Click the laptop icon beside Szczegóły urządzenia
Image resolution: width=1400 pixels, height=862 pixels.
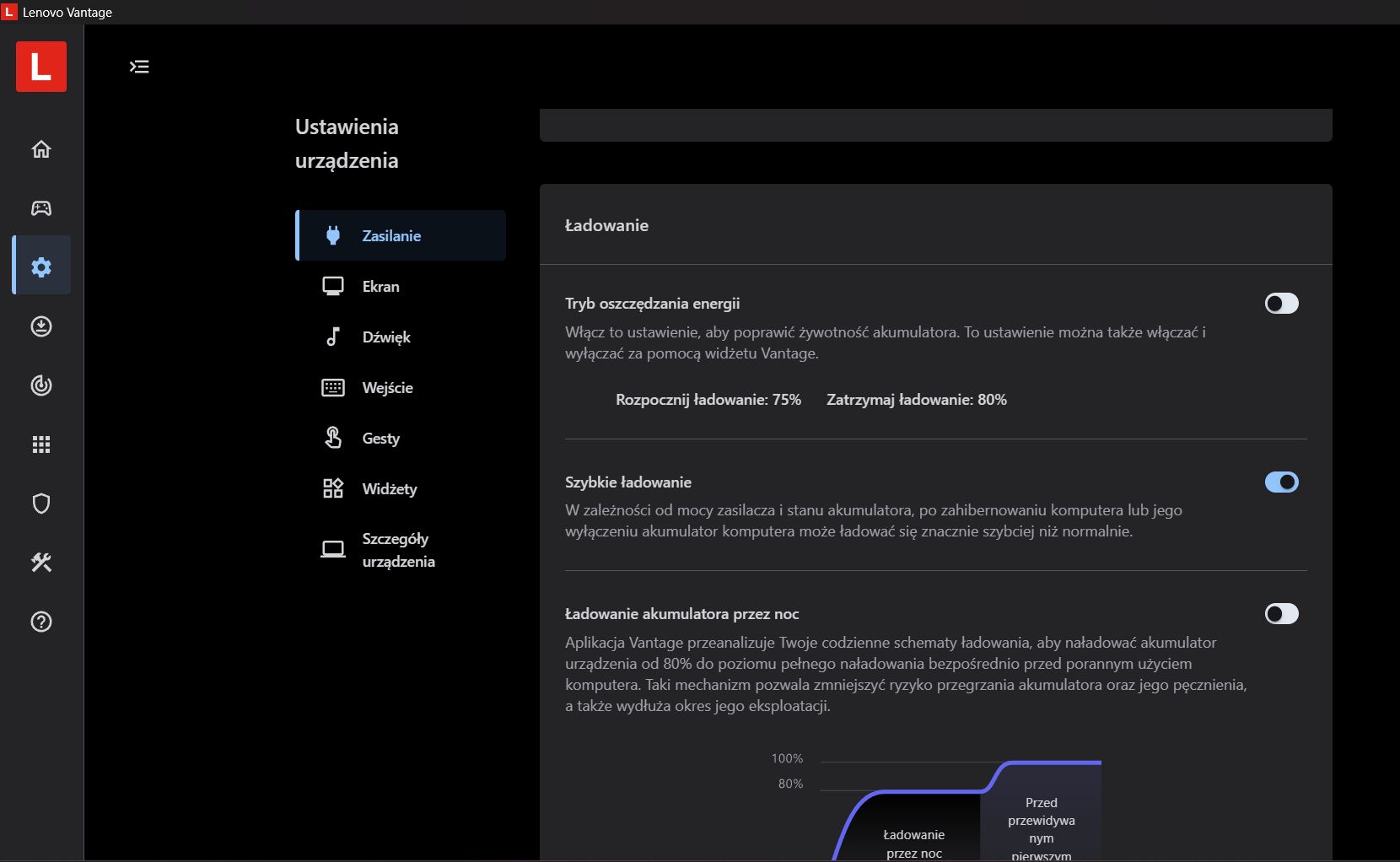point(333,550)
